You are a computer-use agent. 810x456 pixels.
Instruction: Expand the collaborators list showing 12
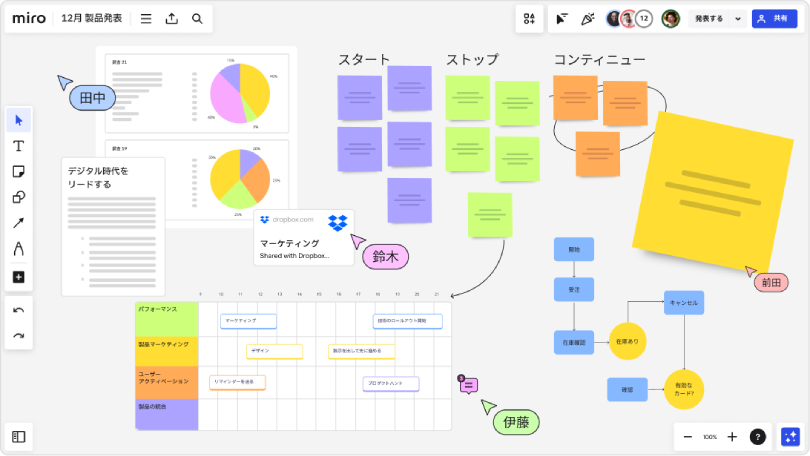(643, 19)
